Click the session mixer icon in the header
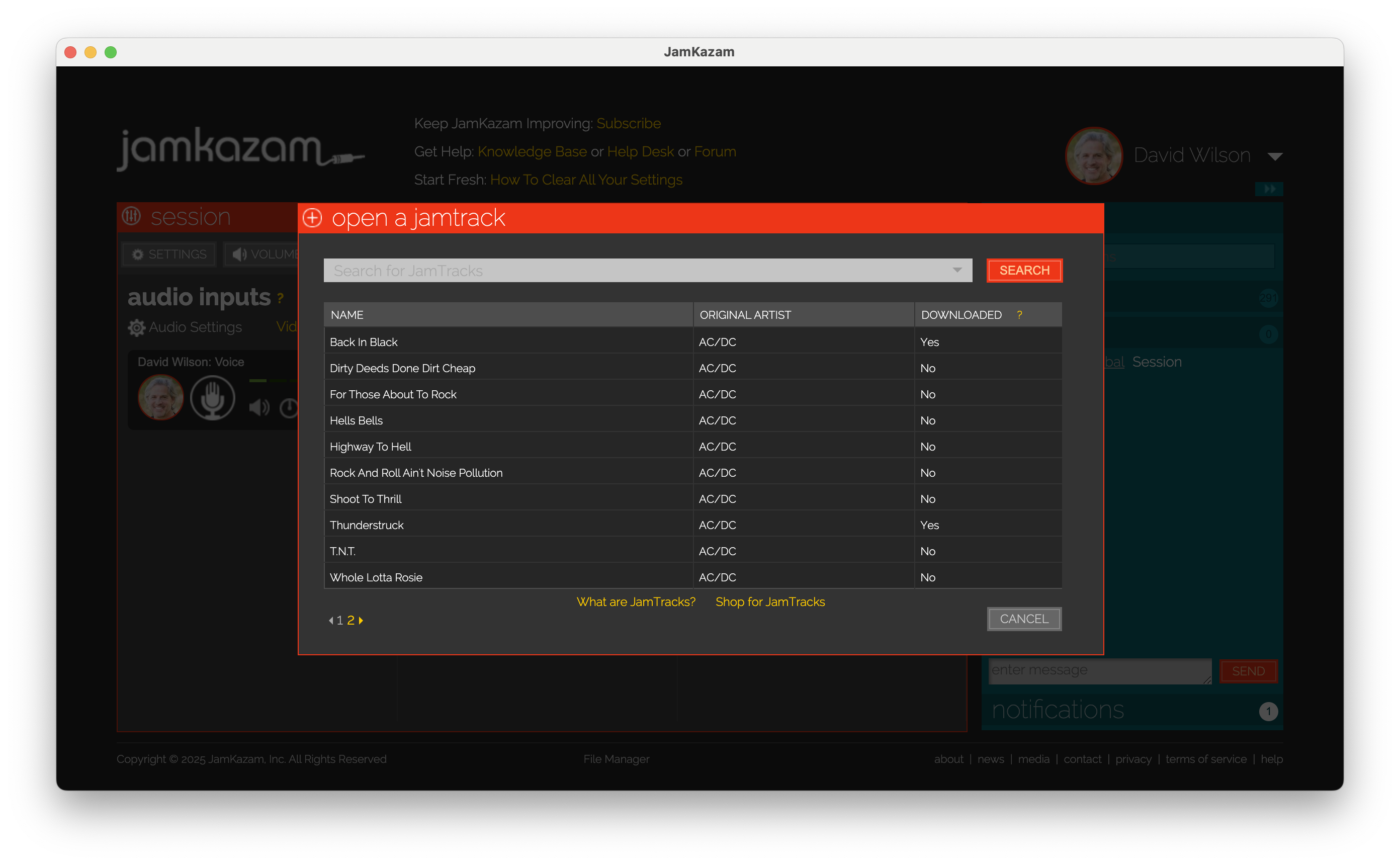 point(132,216)
